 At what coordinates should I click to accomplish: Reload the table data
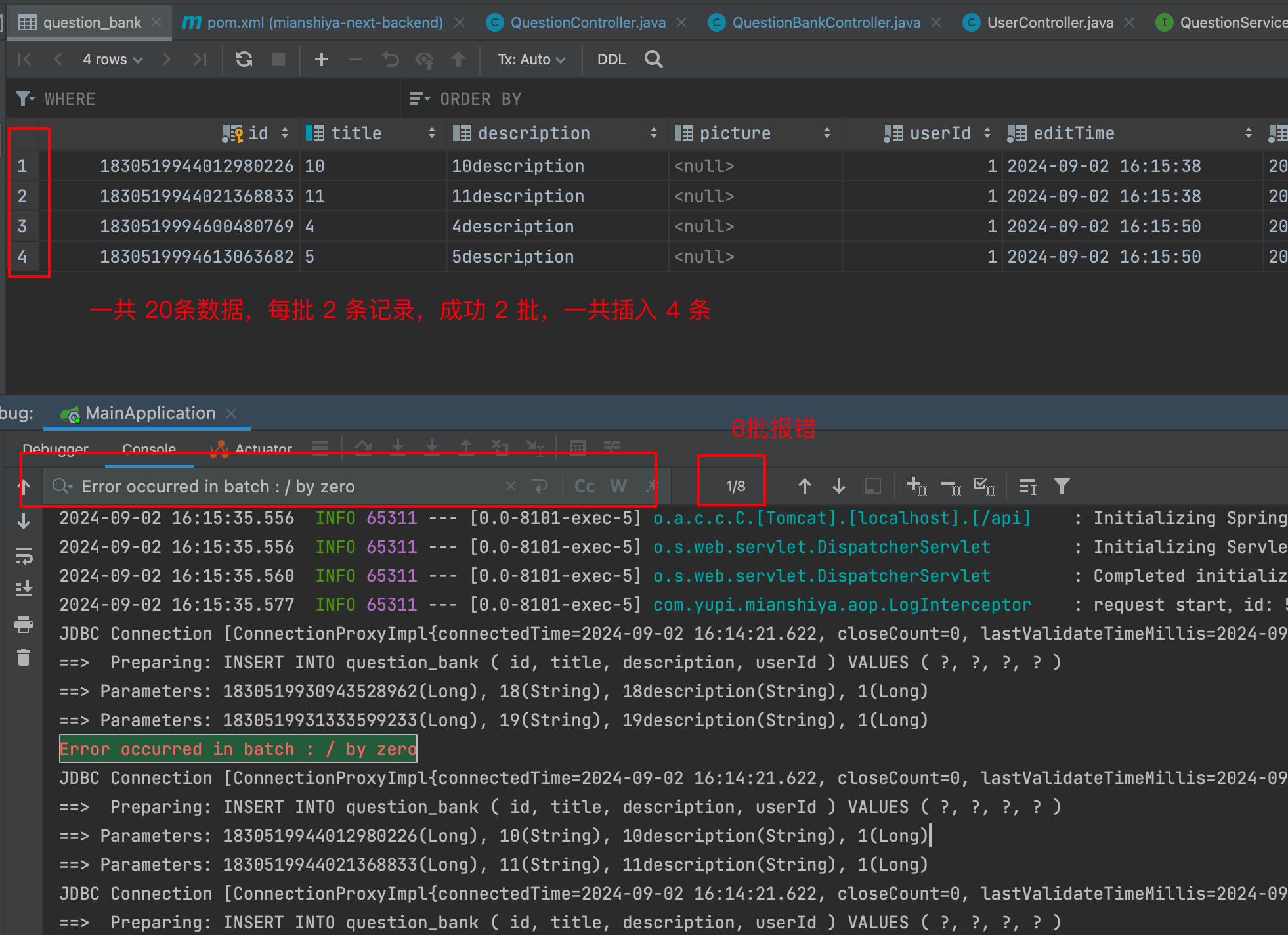pyautogui.click(x=244, y=60)
